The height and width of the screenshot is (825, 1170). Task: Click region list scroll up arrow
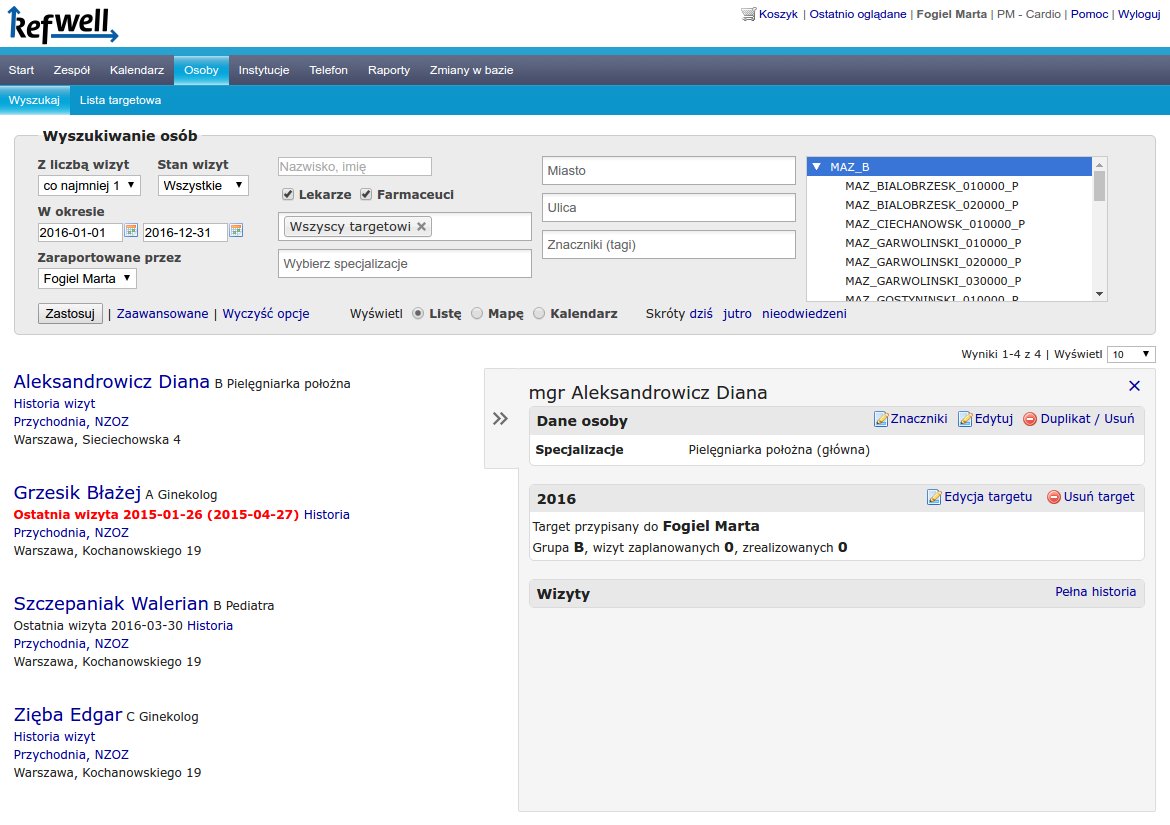pyautogui.click(x=1099, y=163)
